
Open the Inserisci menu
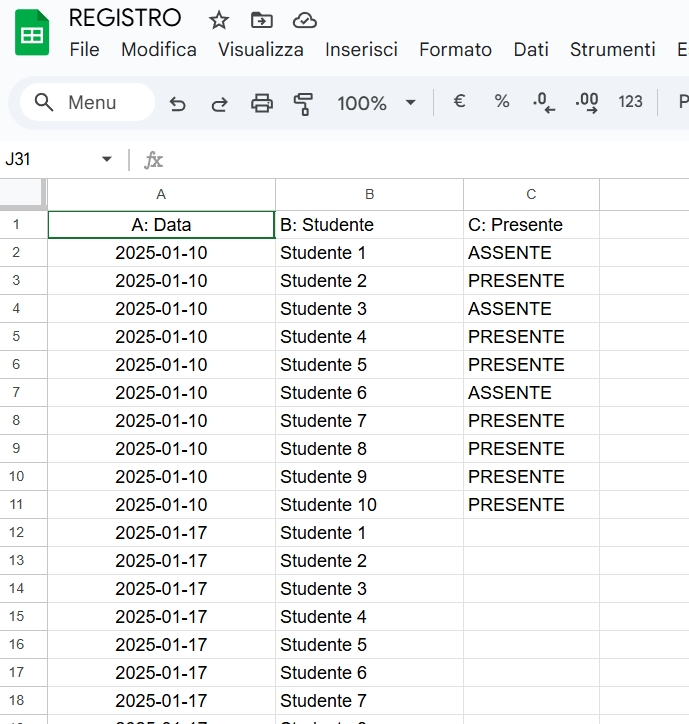361,49
